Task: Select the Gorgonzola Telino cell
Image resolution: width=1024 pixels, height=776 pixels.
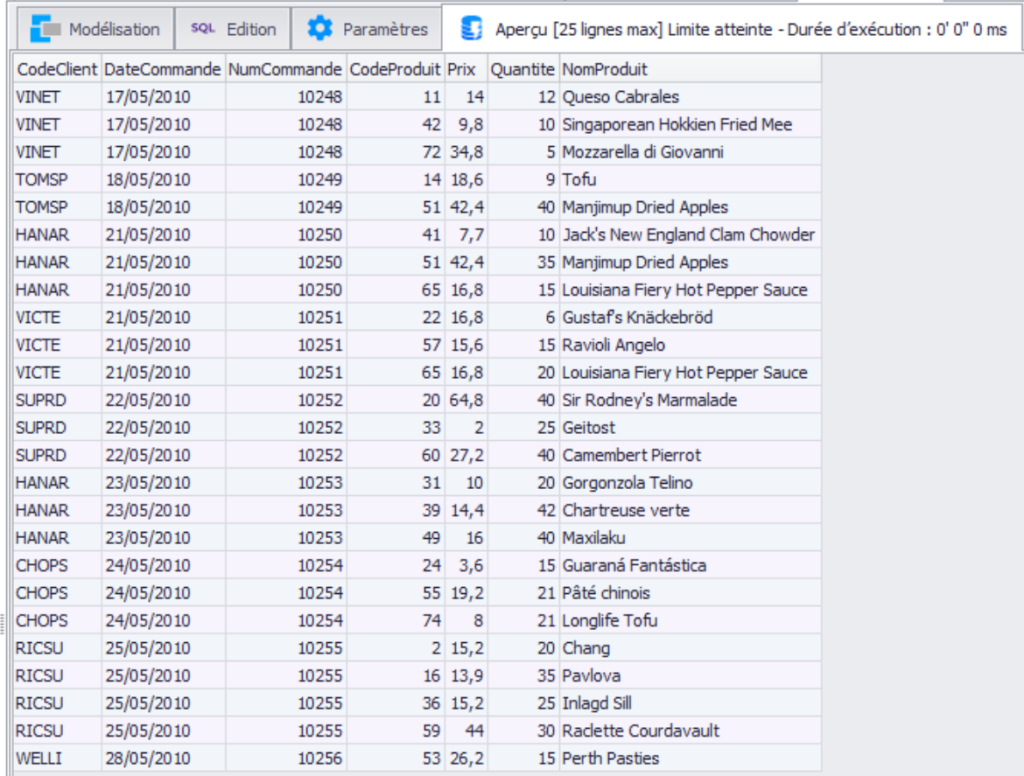Action: point(690,483)
